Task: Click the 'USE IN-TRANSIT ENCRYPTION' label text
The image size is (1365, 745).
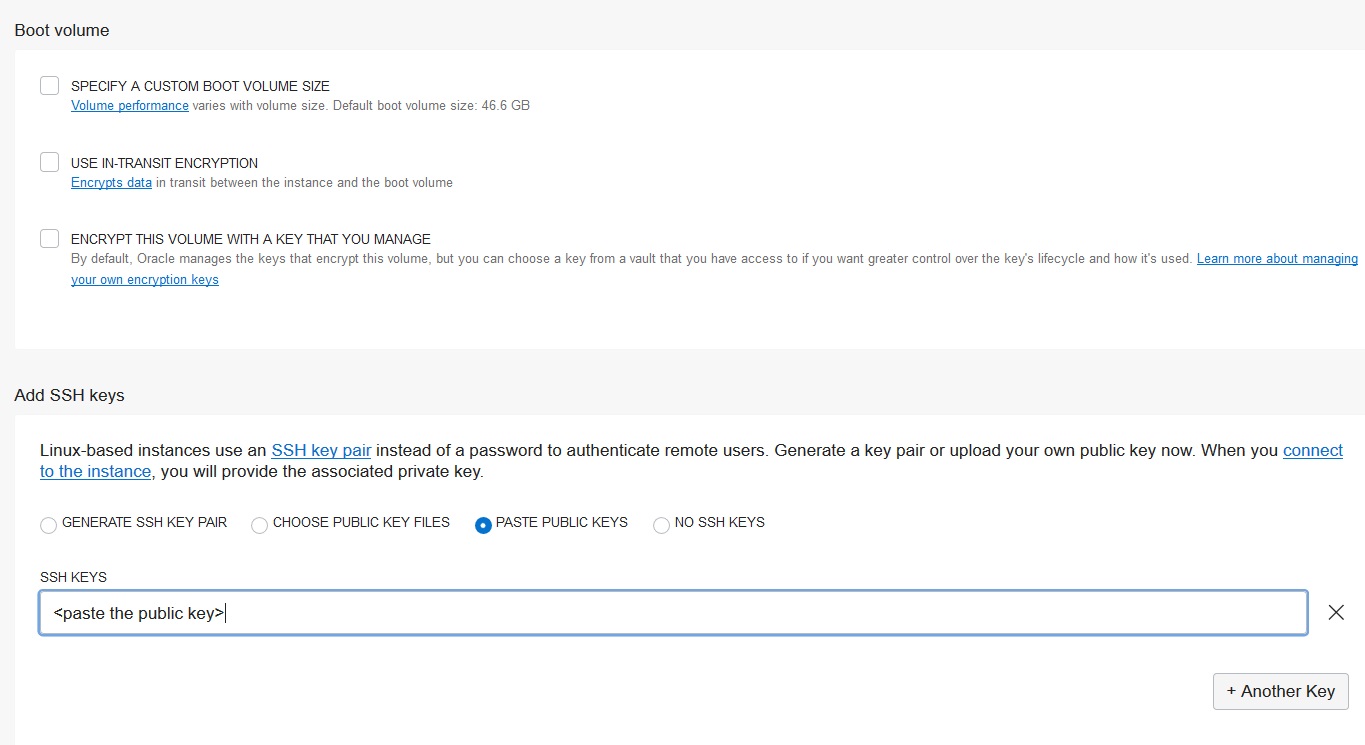Action: (164, 163)
